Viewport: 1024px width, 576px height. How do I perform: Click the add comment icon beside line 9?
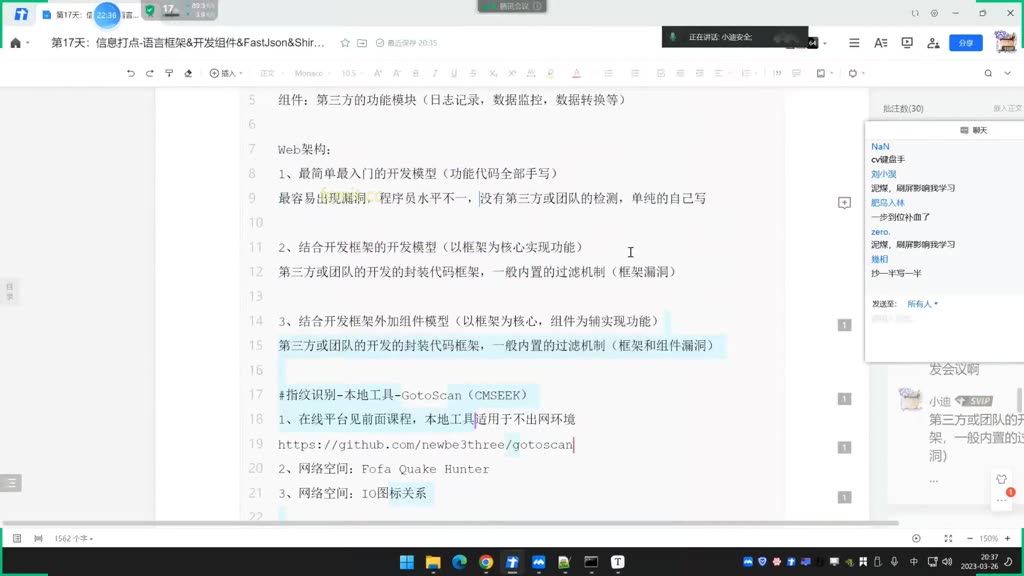click(x=844, y=203)
